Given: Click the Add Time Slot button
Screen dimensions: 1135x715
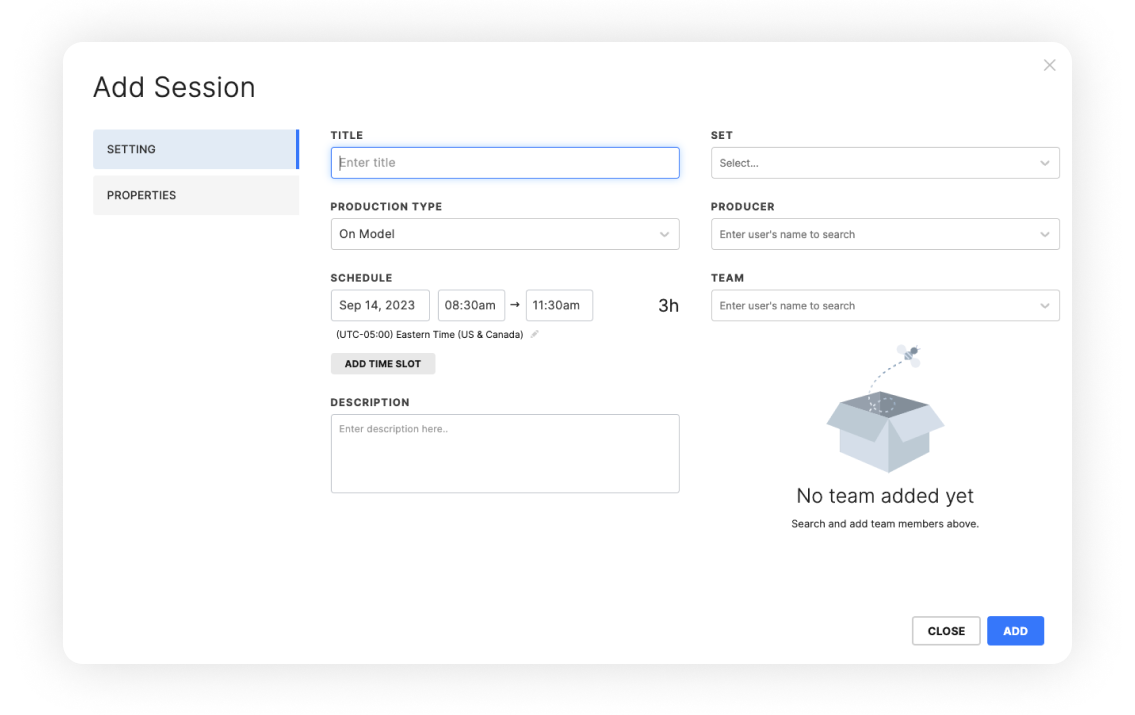Looking at the screenshot, I should 383,363.
